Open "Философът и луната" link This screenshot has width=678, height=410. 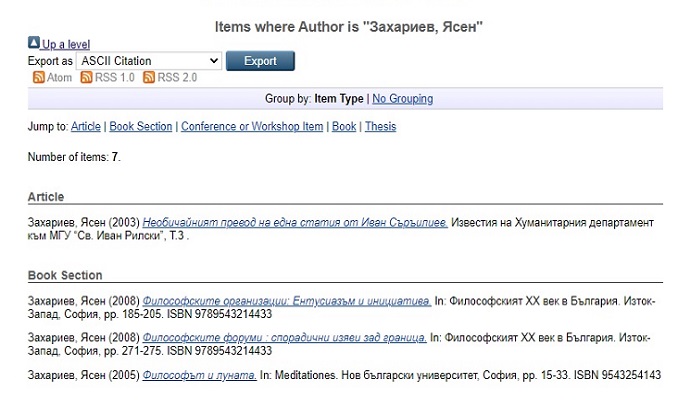200,375
